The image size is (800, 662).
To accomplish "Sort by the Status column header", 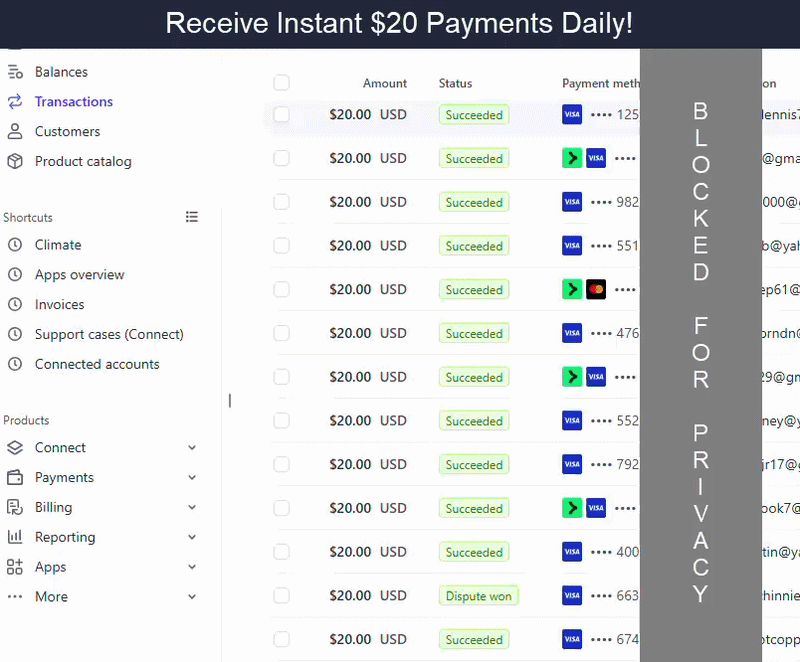I will coord(455,83).
